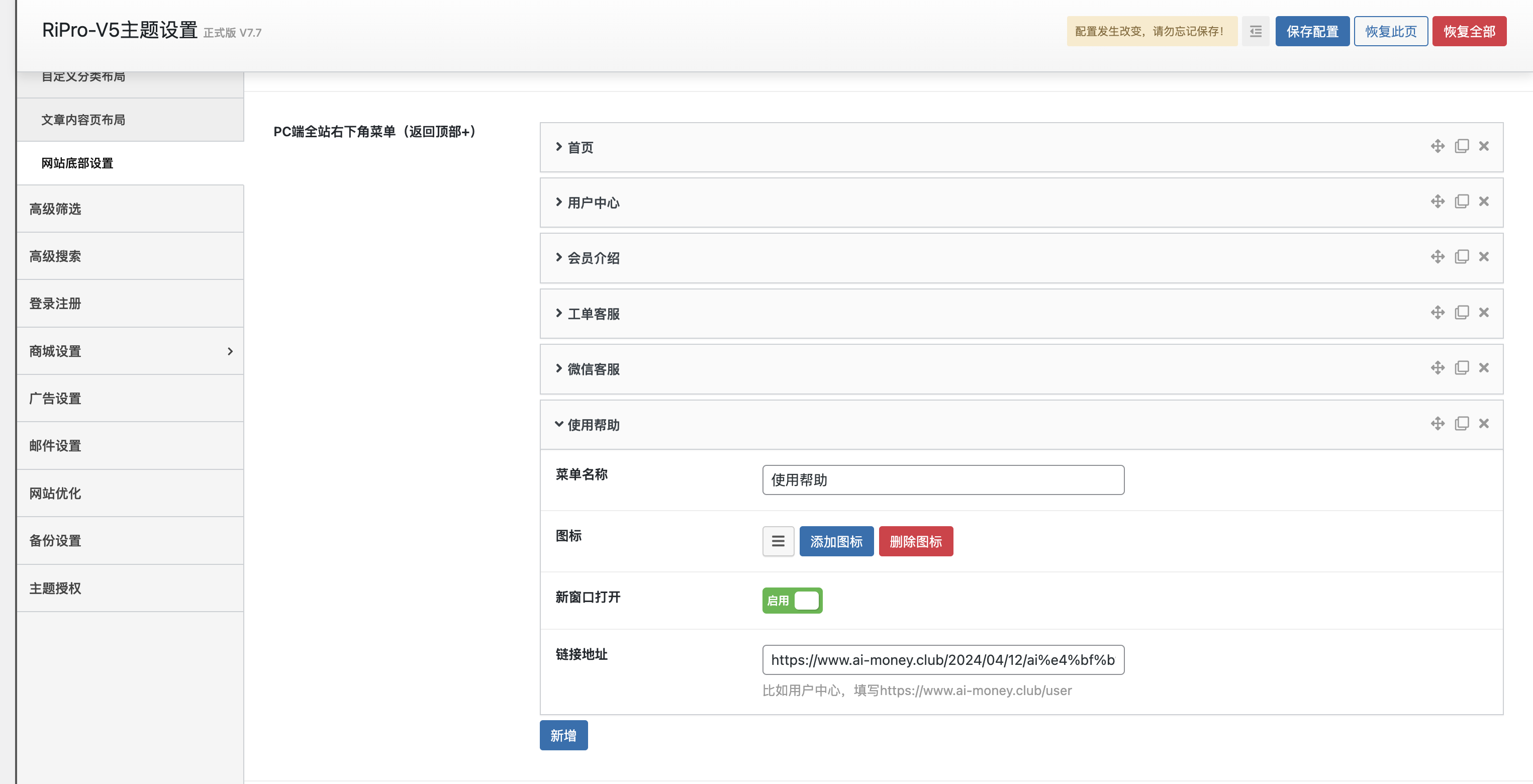
Task: Duplicate the 用户中心 menu item
Action: tap(1462, 202)
